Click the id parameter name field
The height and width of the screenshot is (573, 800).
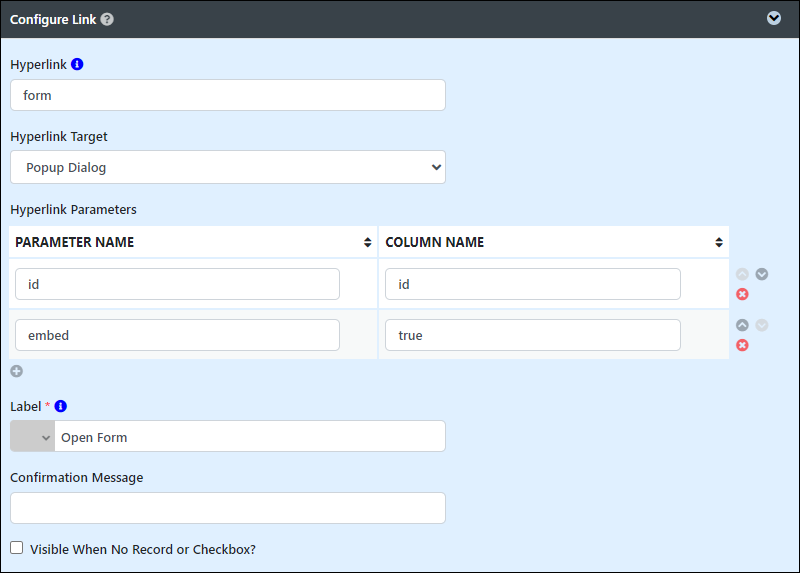[x=177, y=284]
